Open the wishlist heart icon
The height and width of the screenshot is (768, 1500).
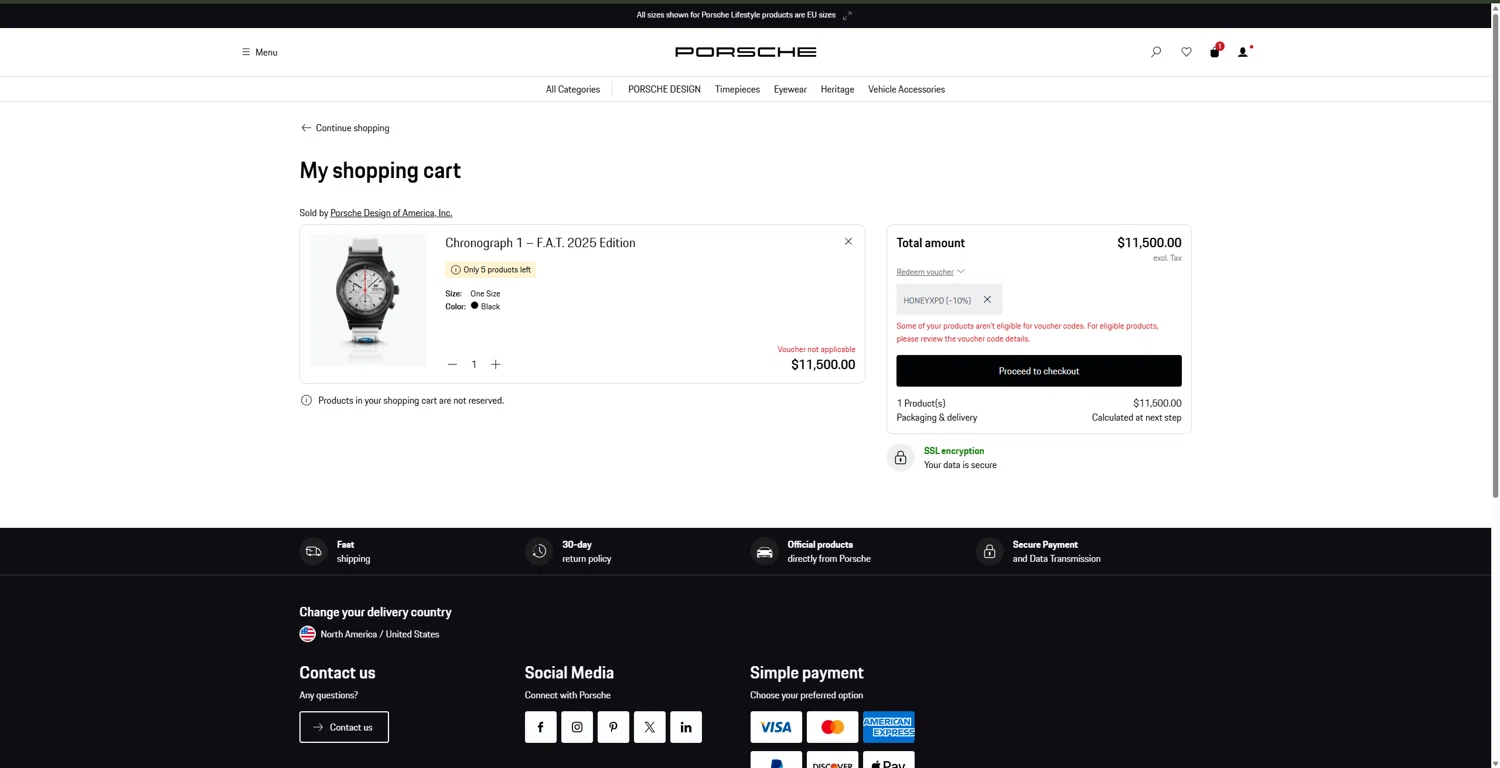tap(1186, 52)
